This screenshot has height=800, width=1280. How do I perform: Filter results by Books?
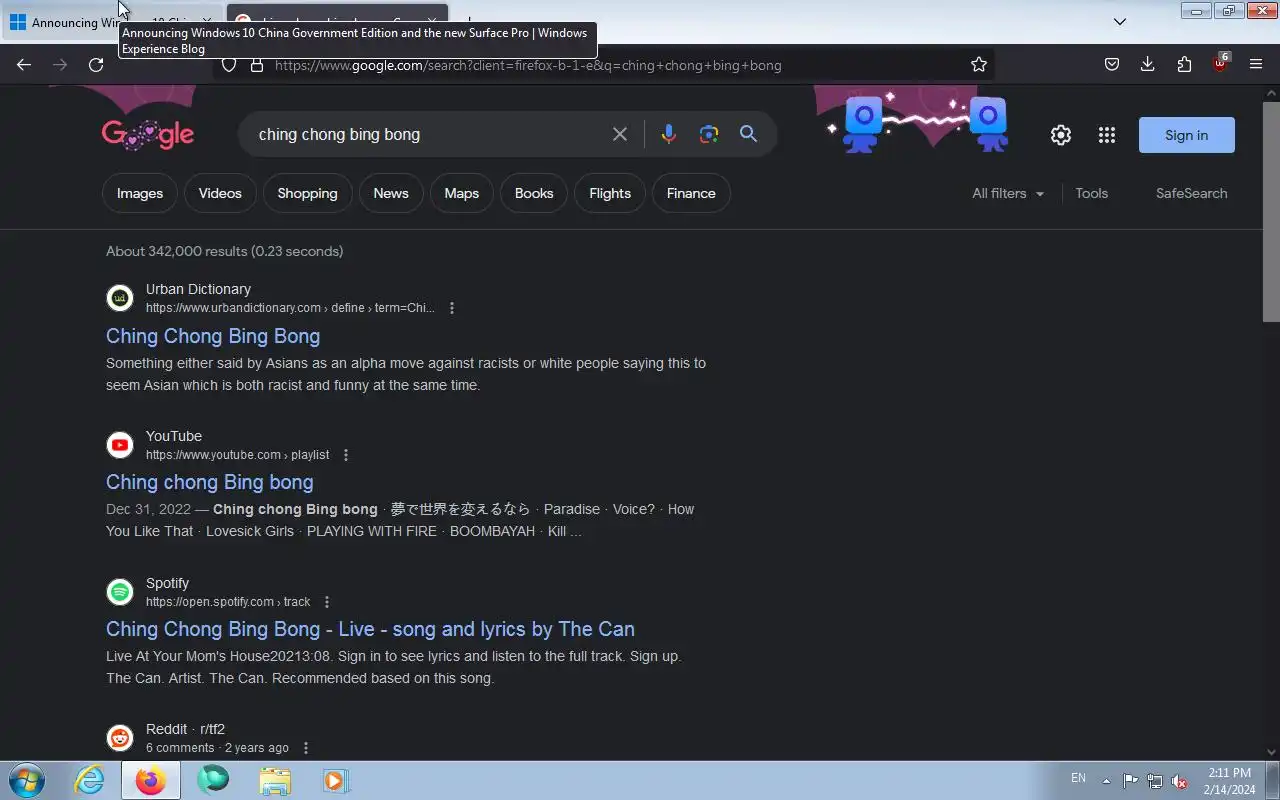coord(534,193)
